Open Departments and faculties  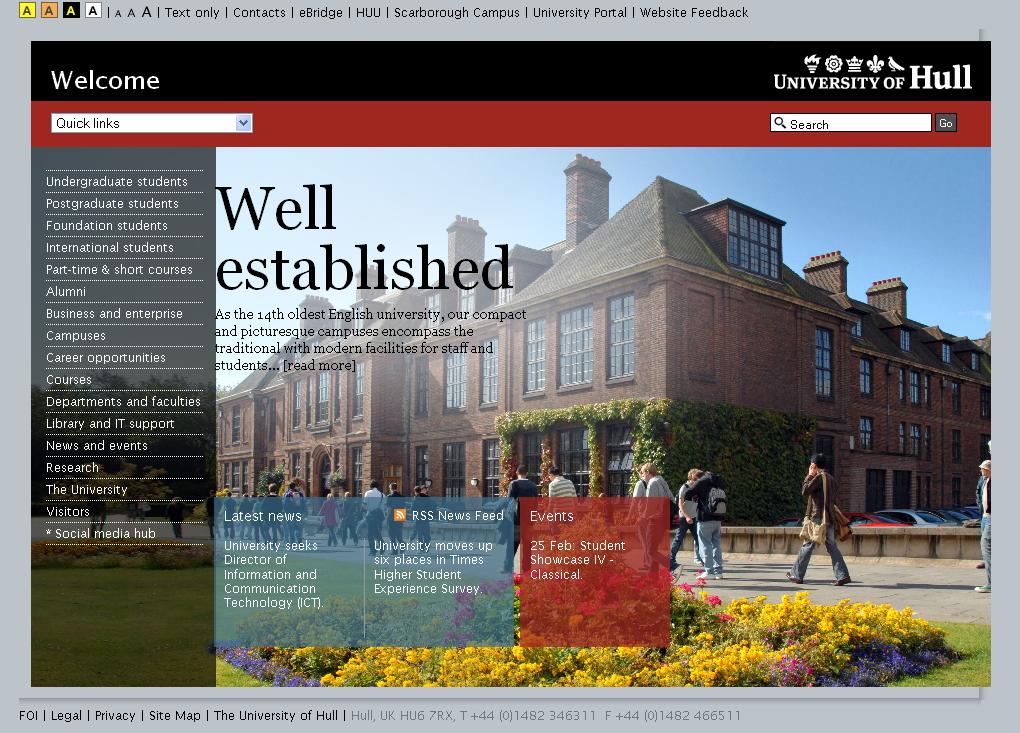(x=123, y=402)
